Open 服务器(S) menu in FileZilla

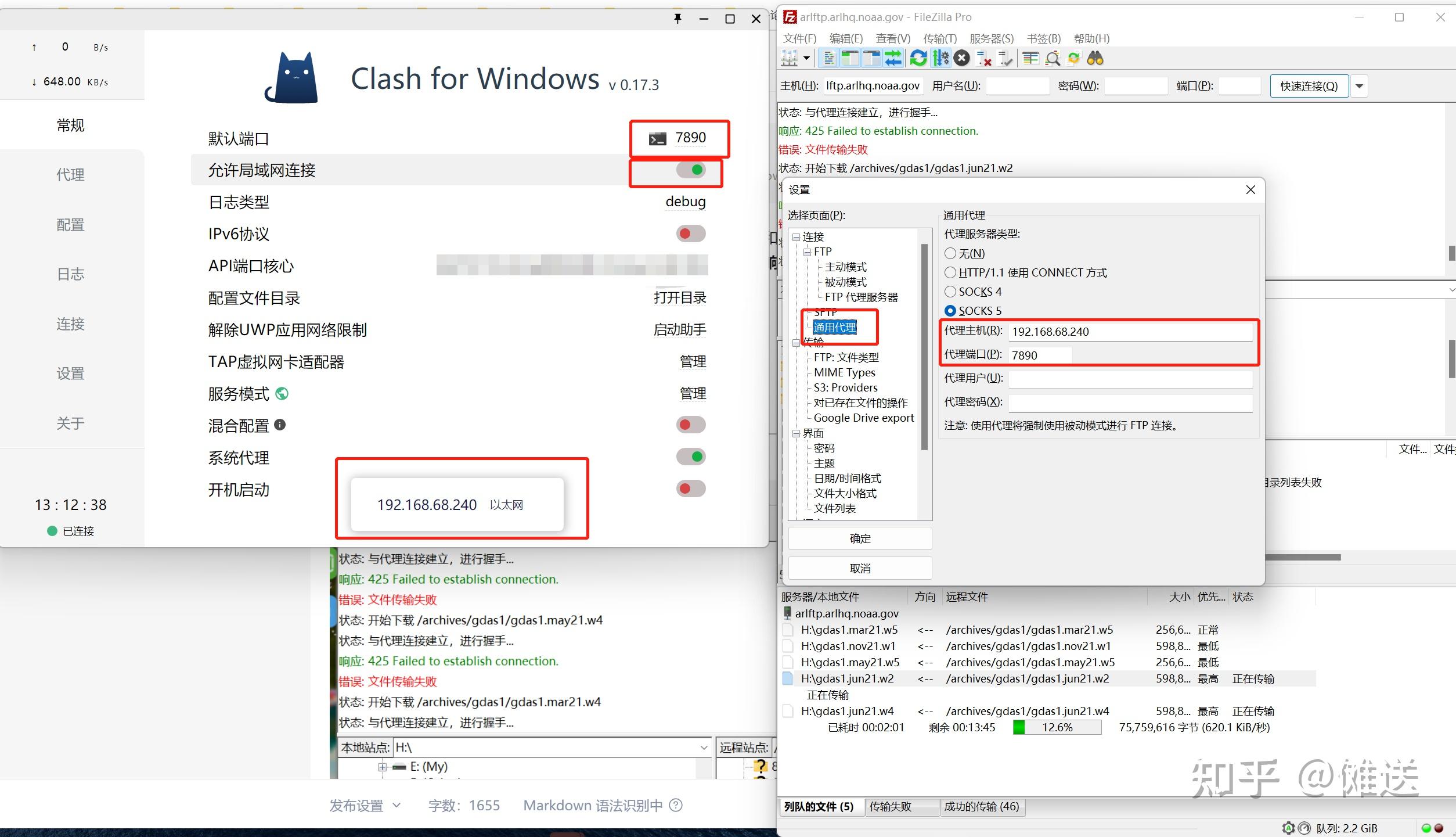tap(992, 38)
